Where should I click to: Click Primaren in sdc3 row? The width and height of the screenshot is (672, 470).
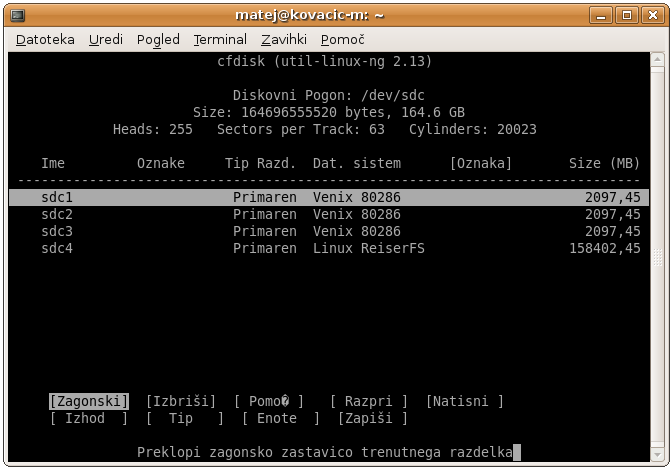(x=264, y=231)
